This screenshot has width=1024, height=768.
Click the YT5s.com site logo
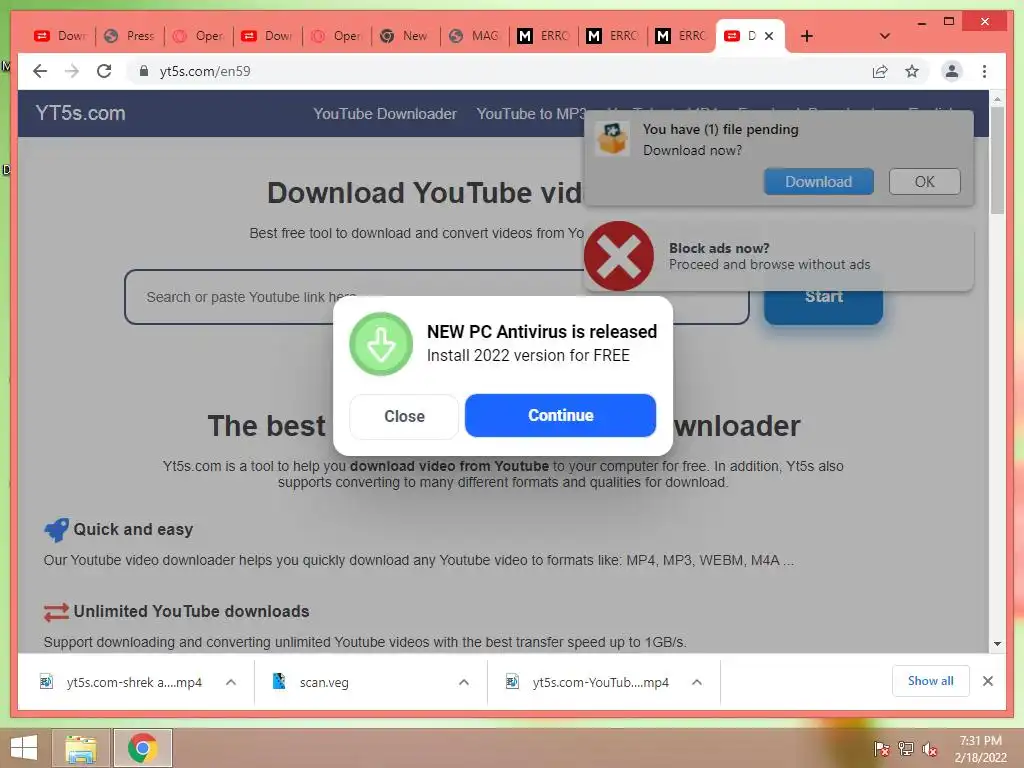(x=80, y=113)
